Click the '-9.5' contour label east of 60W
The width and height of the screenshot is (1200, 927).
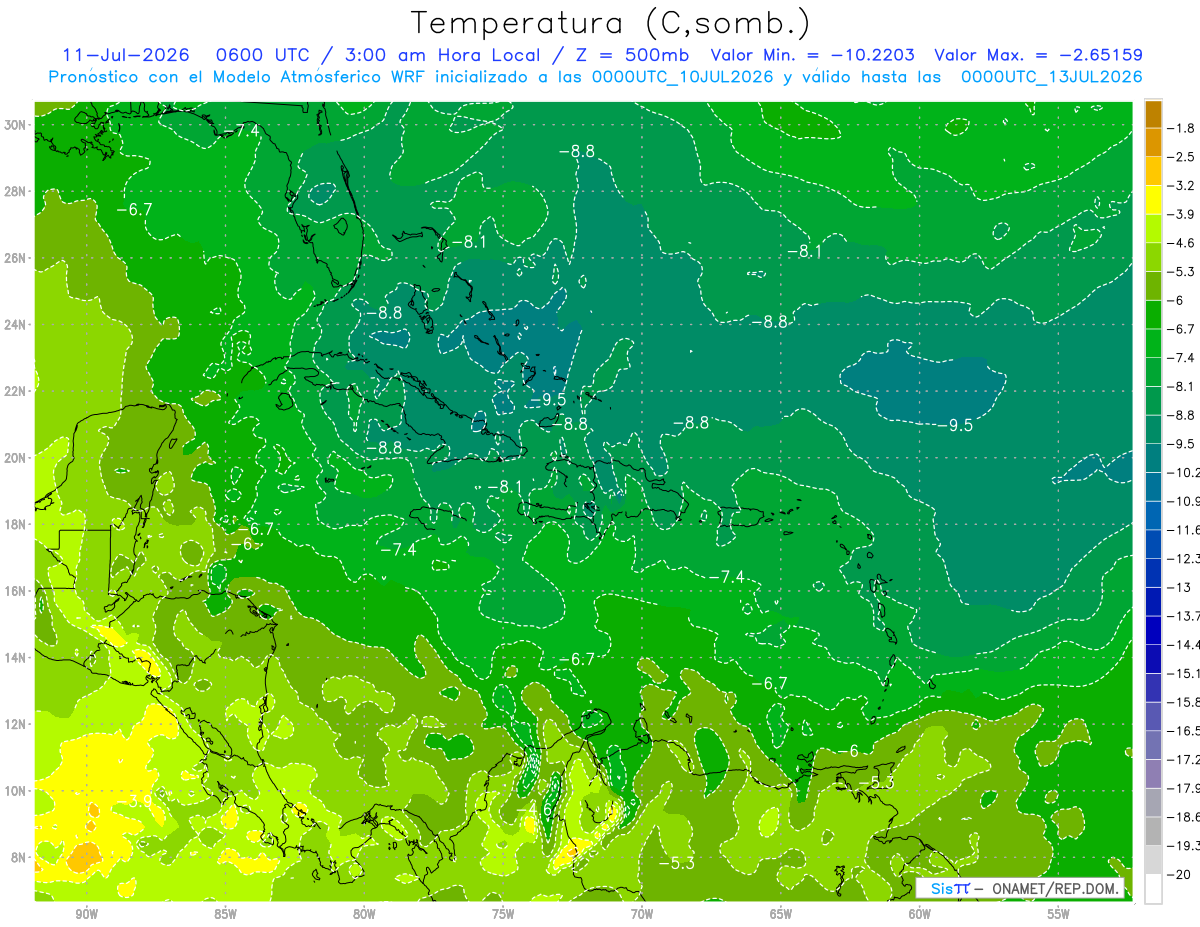click(955, 425)
